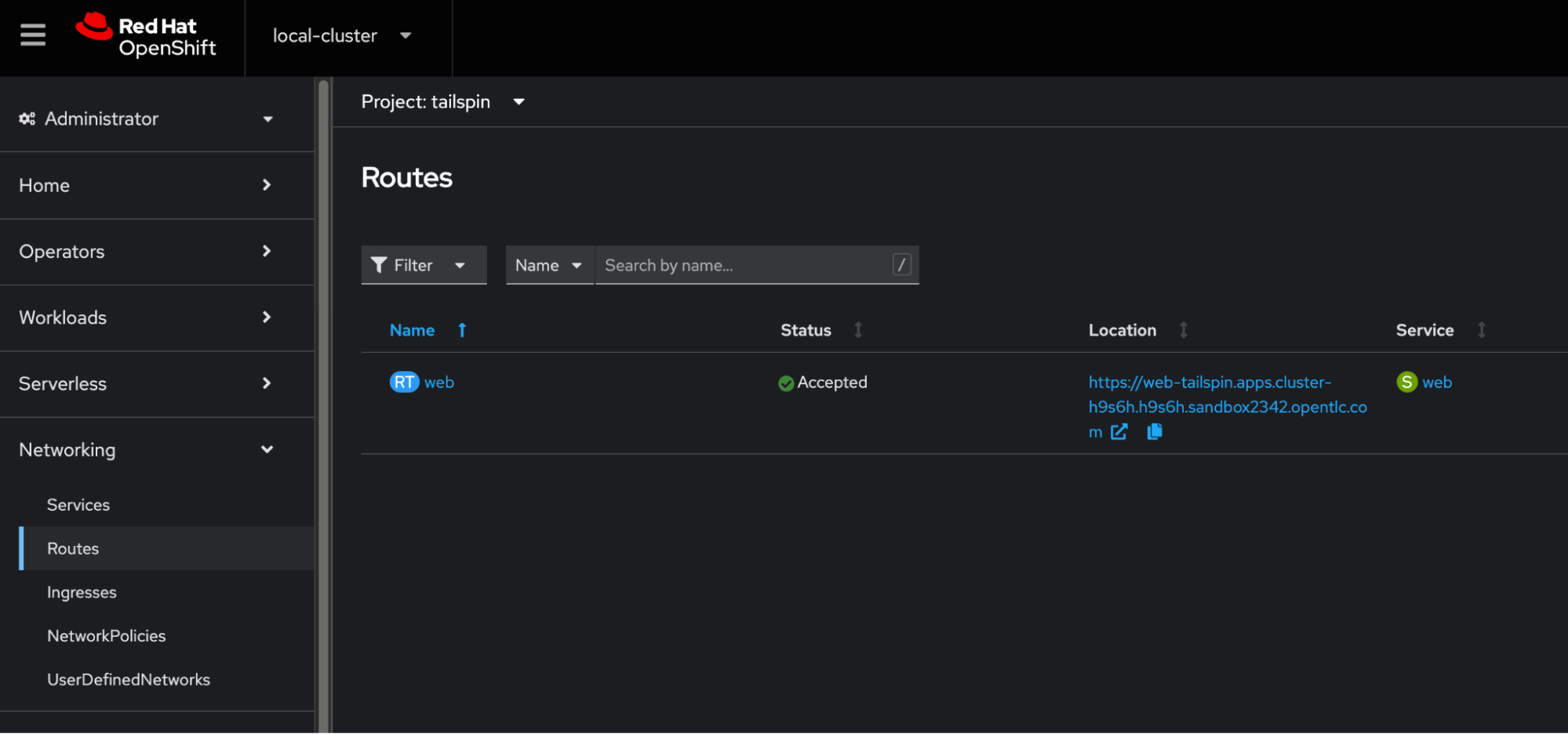Open route URL via external link icon
This screenshot has height=734, width=1568.
tap(1119, 432)
